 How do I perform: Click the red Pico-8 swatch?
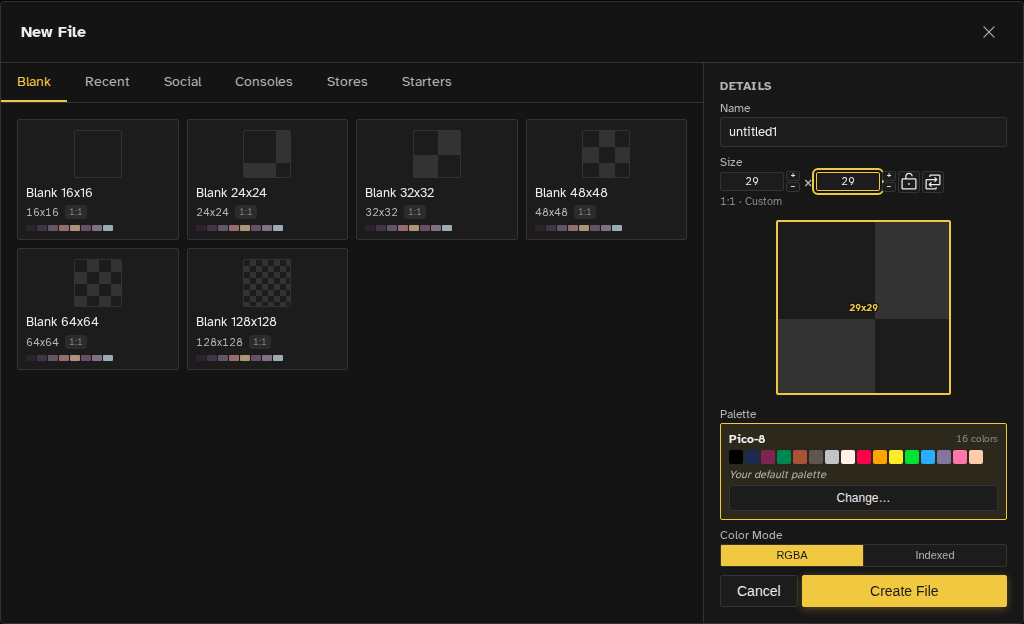(x=863, y=457)
